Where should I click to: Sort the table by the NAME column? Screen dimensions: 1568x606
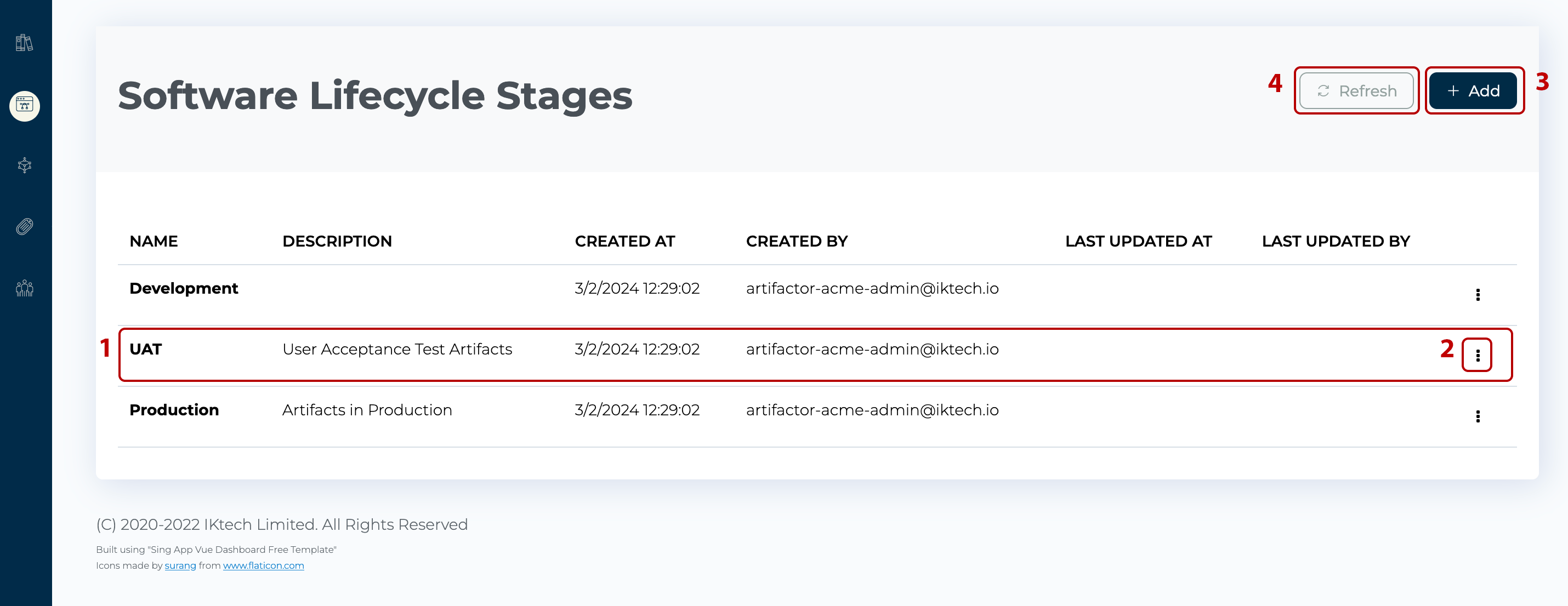154,241
